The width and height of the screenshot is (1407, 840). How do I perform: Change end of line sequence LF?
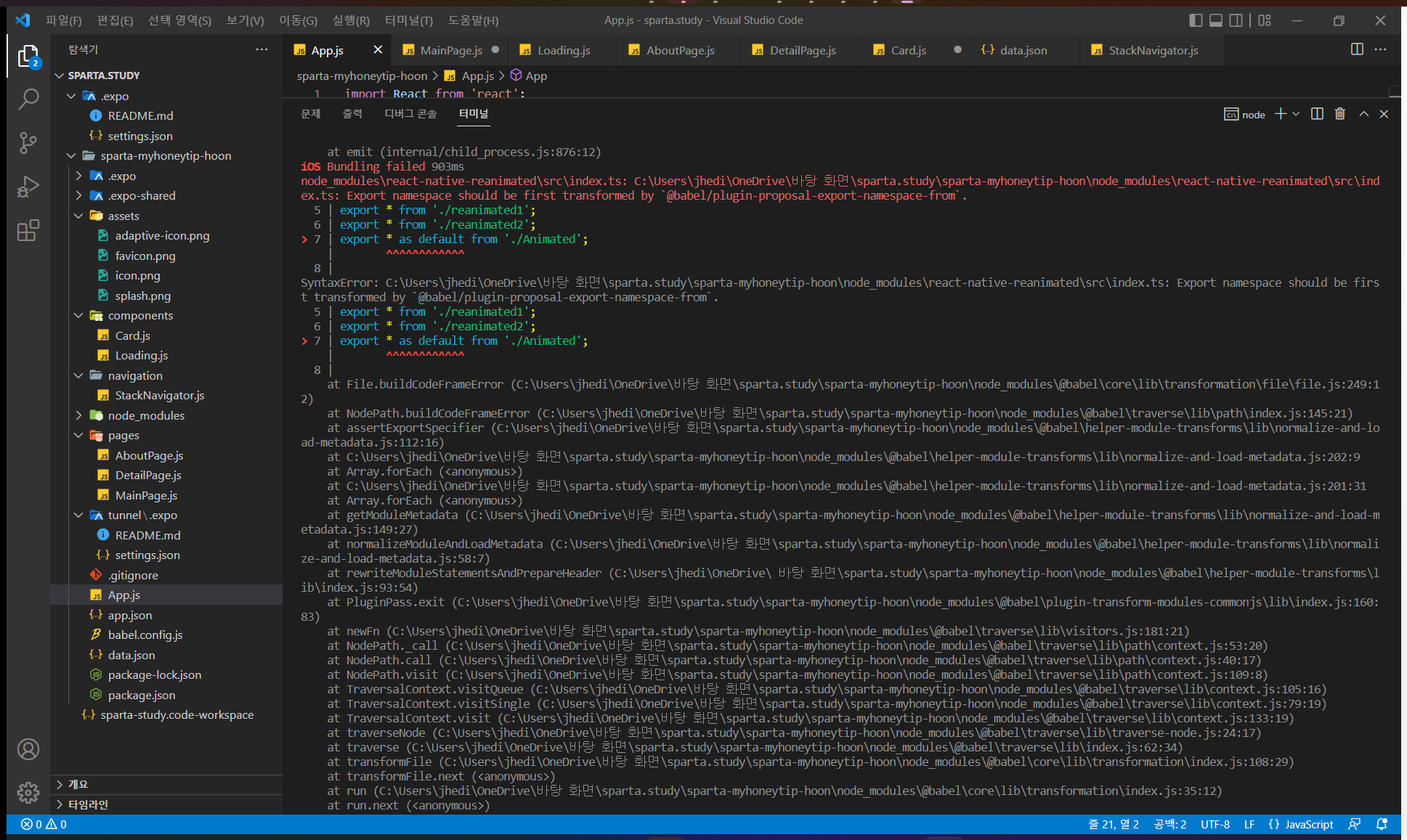(x=1249, y=824)
